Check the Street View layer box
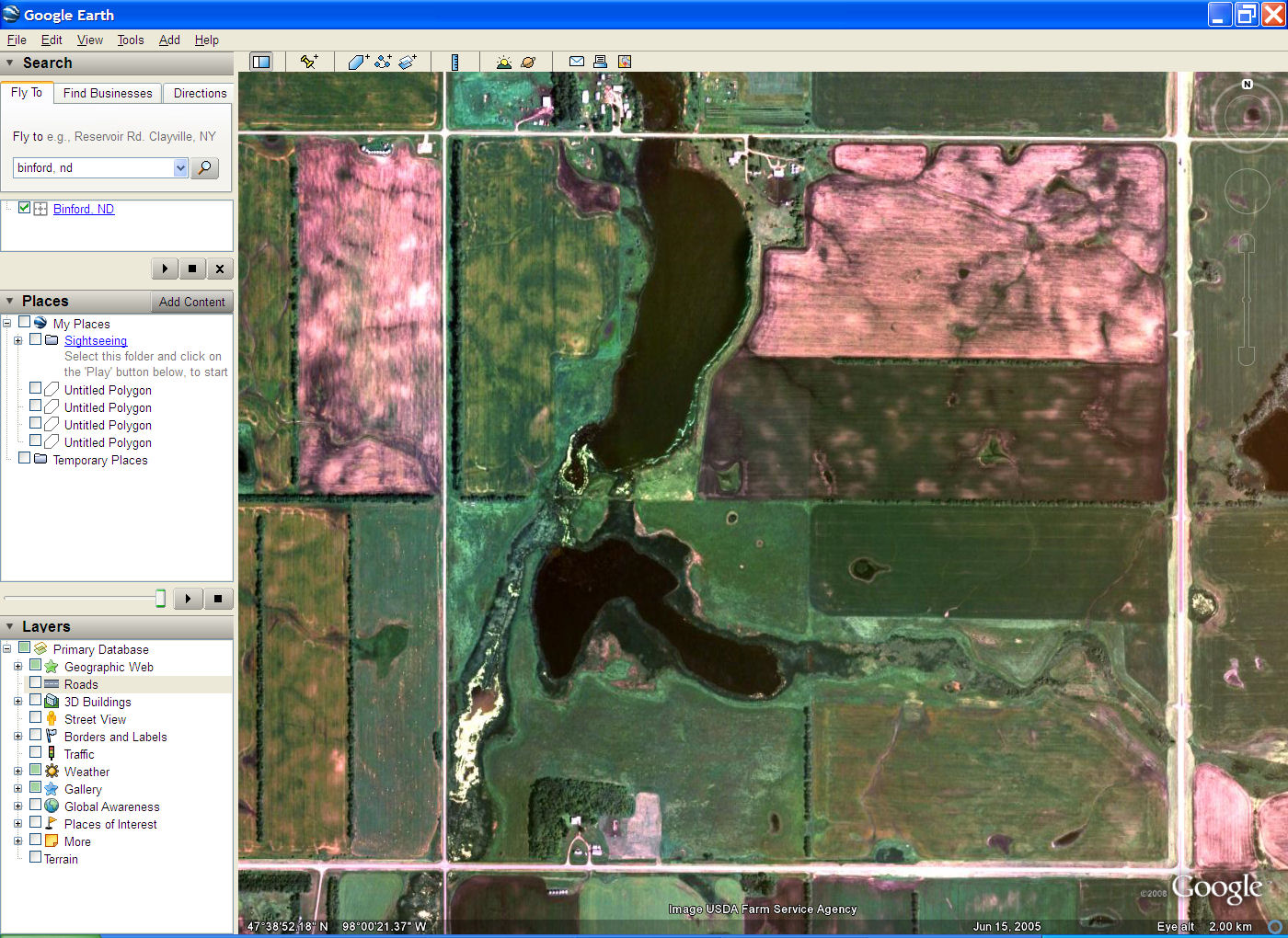The height and width of the screenshot is (938, 1288). click(x=35, y=718)
